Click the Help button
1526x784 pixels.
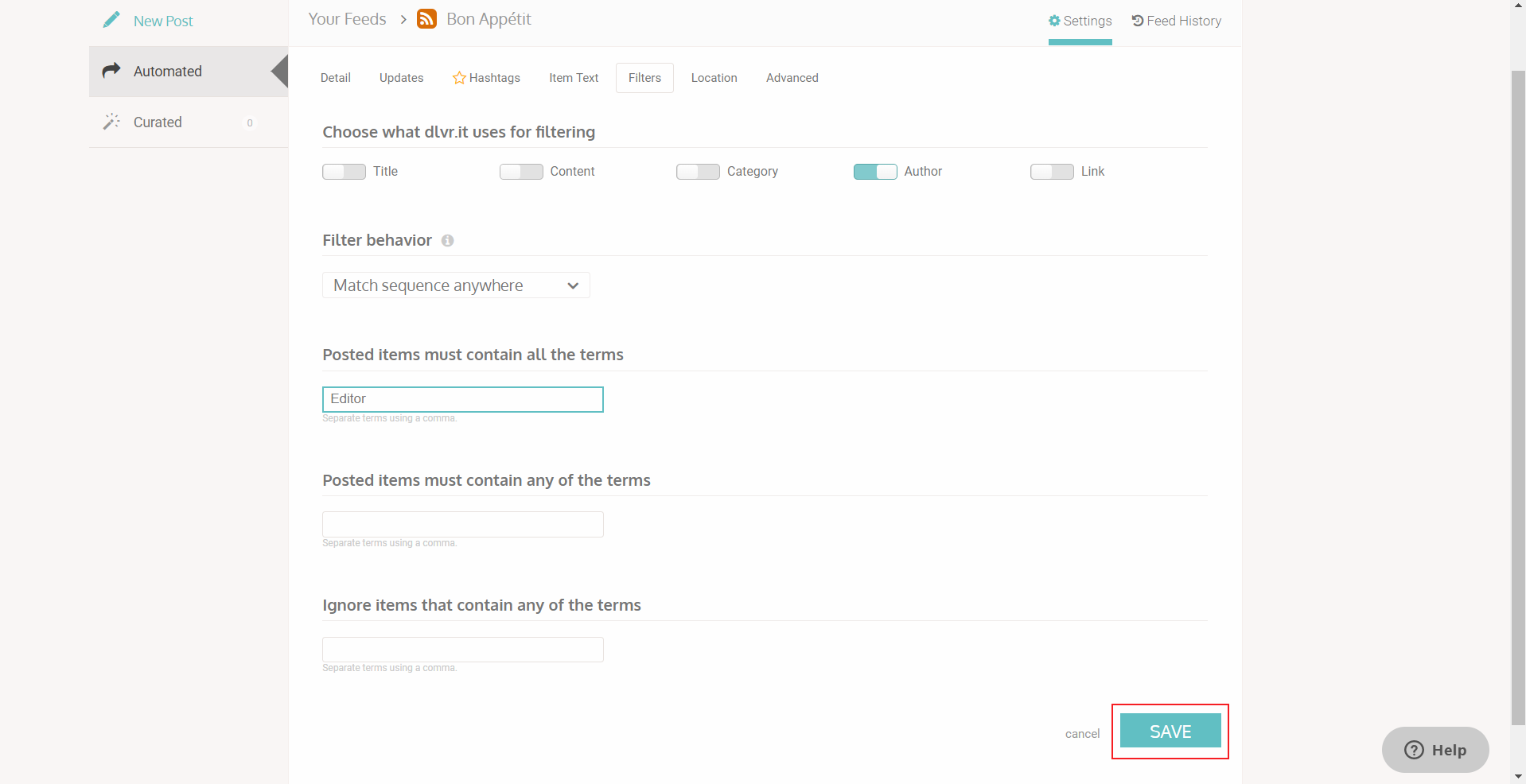(x=1435, y=750)
